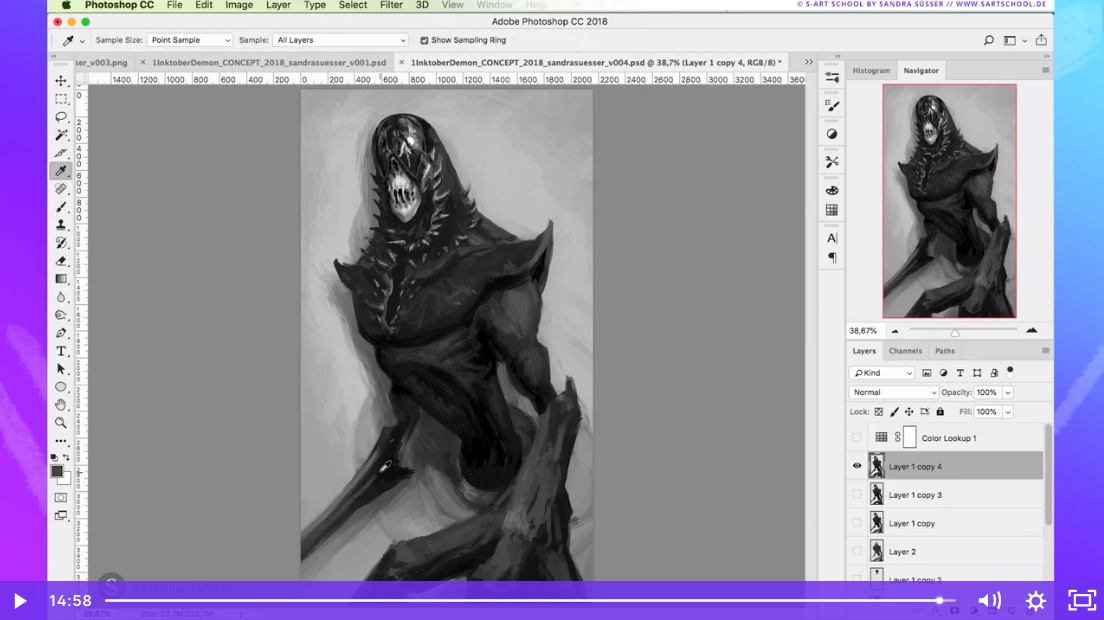Show Layer 2 visibility

[x=857, y=552]
